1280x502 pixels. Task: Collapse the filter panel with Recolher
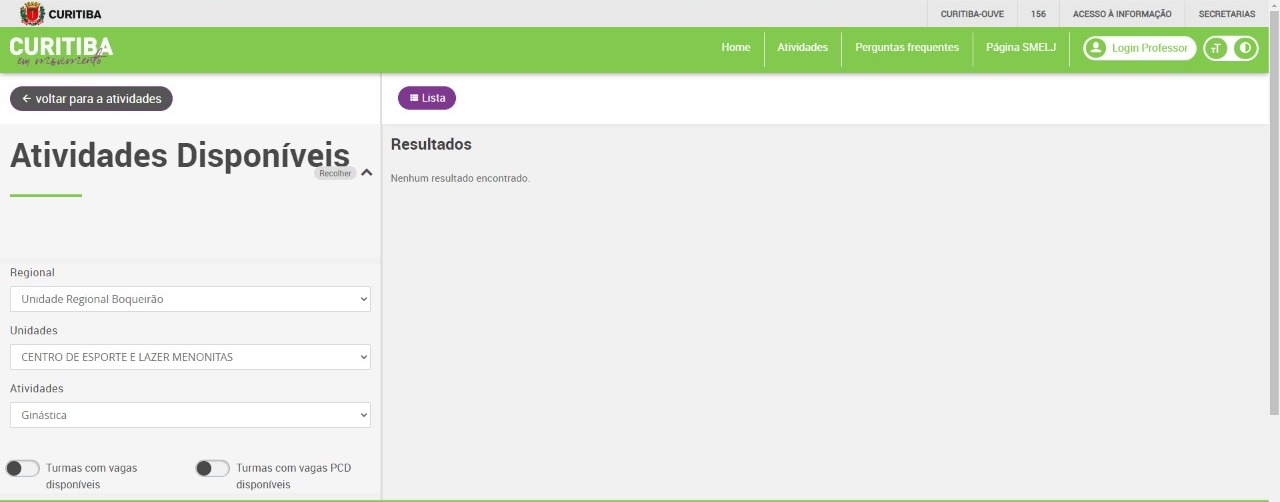(x=335, y=173)
